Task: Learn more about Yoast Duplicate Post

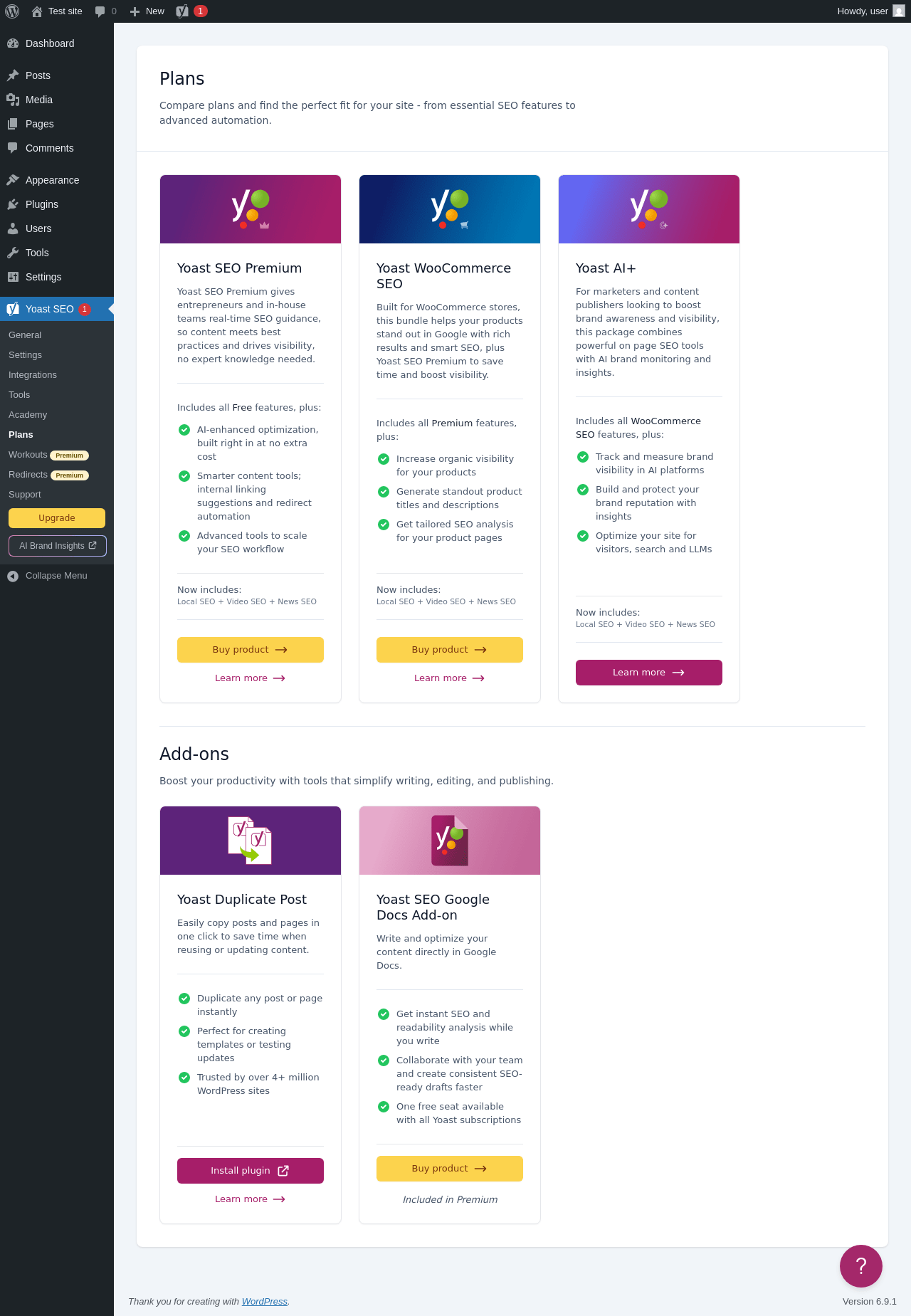Action: point(251,1199)
